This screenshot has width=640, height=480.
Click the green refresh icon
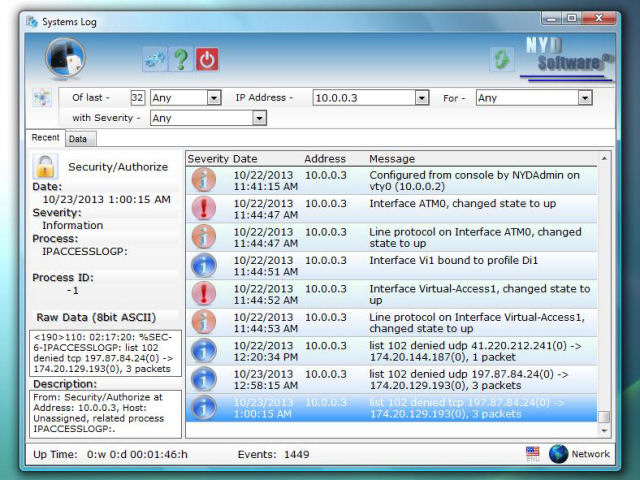(x=502, y=60)
